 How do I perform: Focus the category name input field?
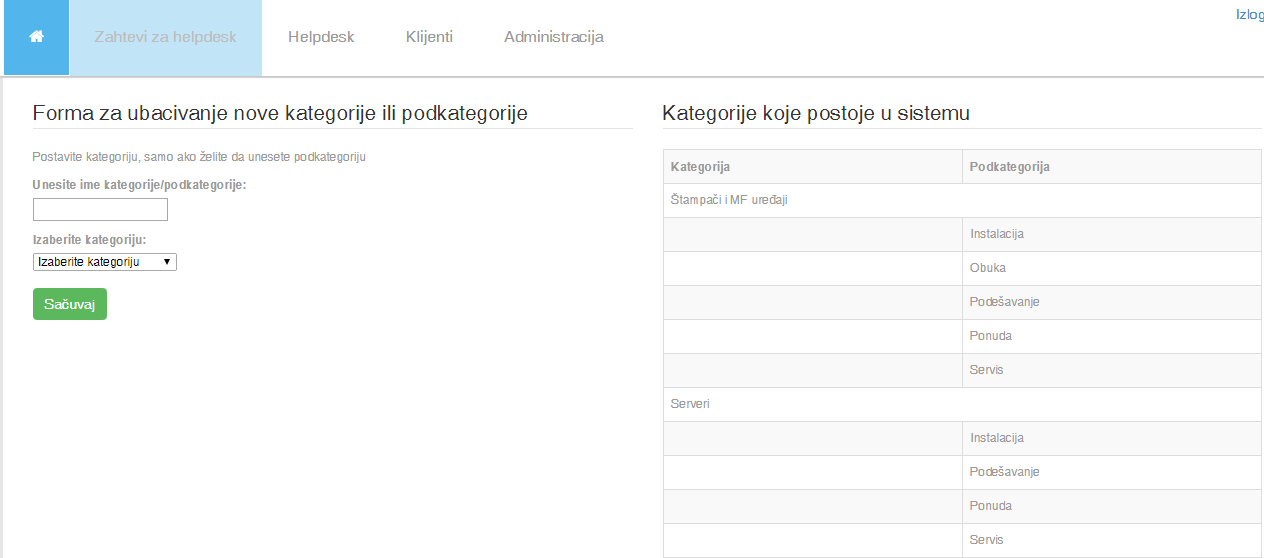click(x=100, y=209)
